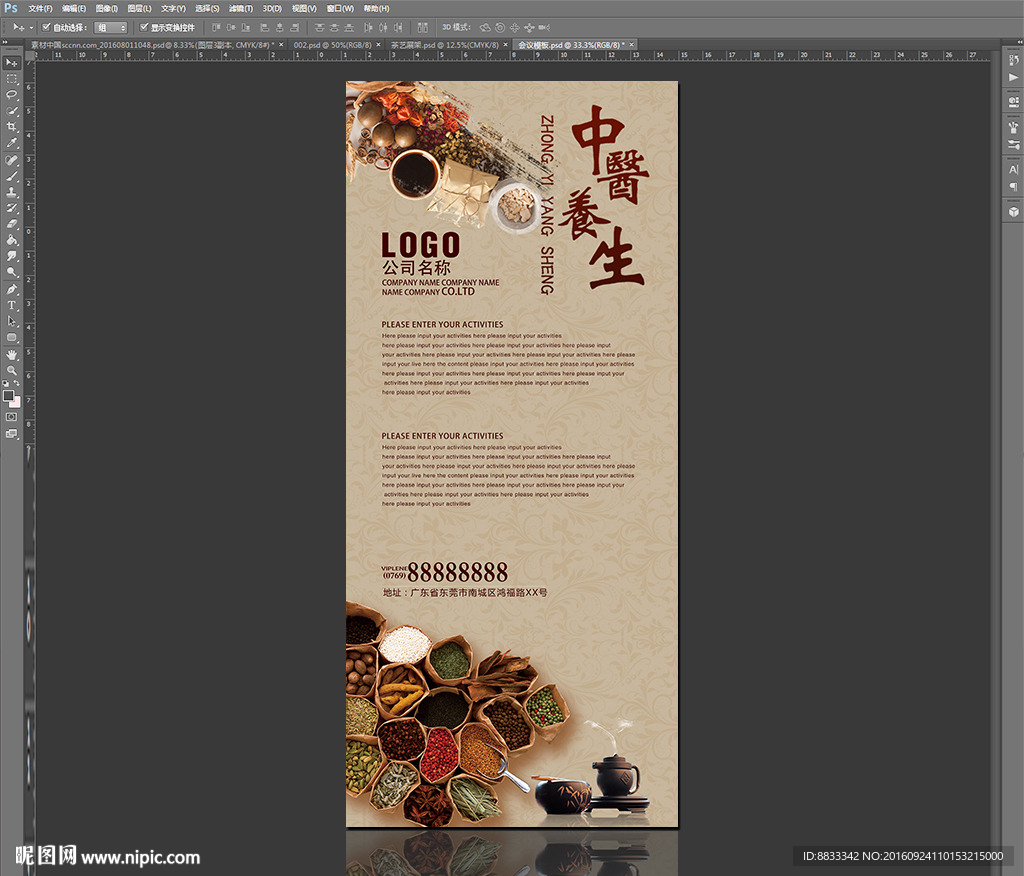Open the Properties panel icon
Screen dimensions: 1024x876
tap(1014, 102)
